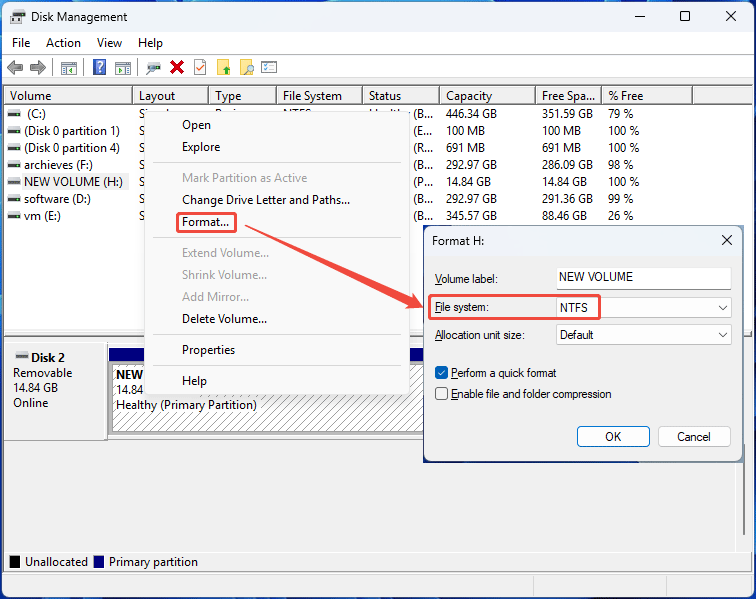Select the (Disk 0 partition 4) row
Image resolution: width=756 pixels, height=599 pixels.
tap(72, 148)
